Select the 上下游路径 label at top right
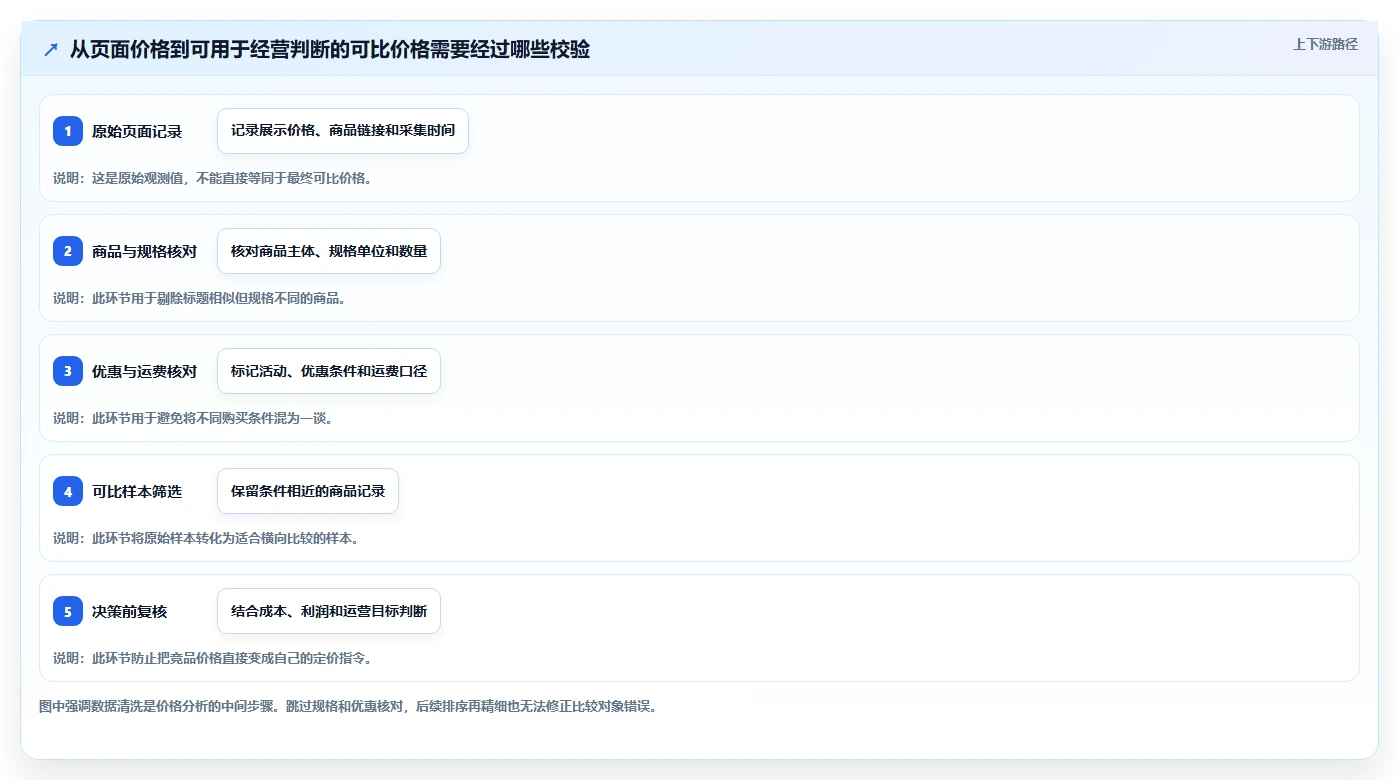1399x780 pixels. 1325,44
